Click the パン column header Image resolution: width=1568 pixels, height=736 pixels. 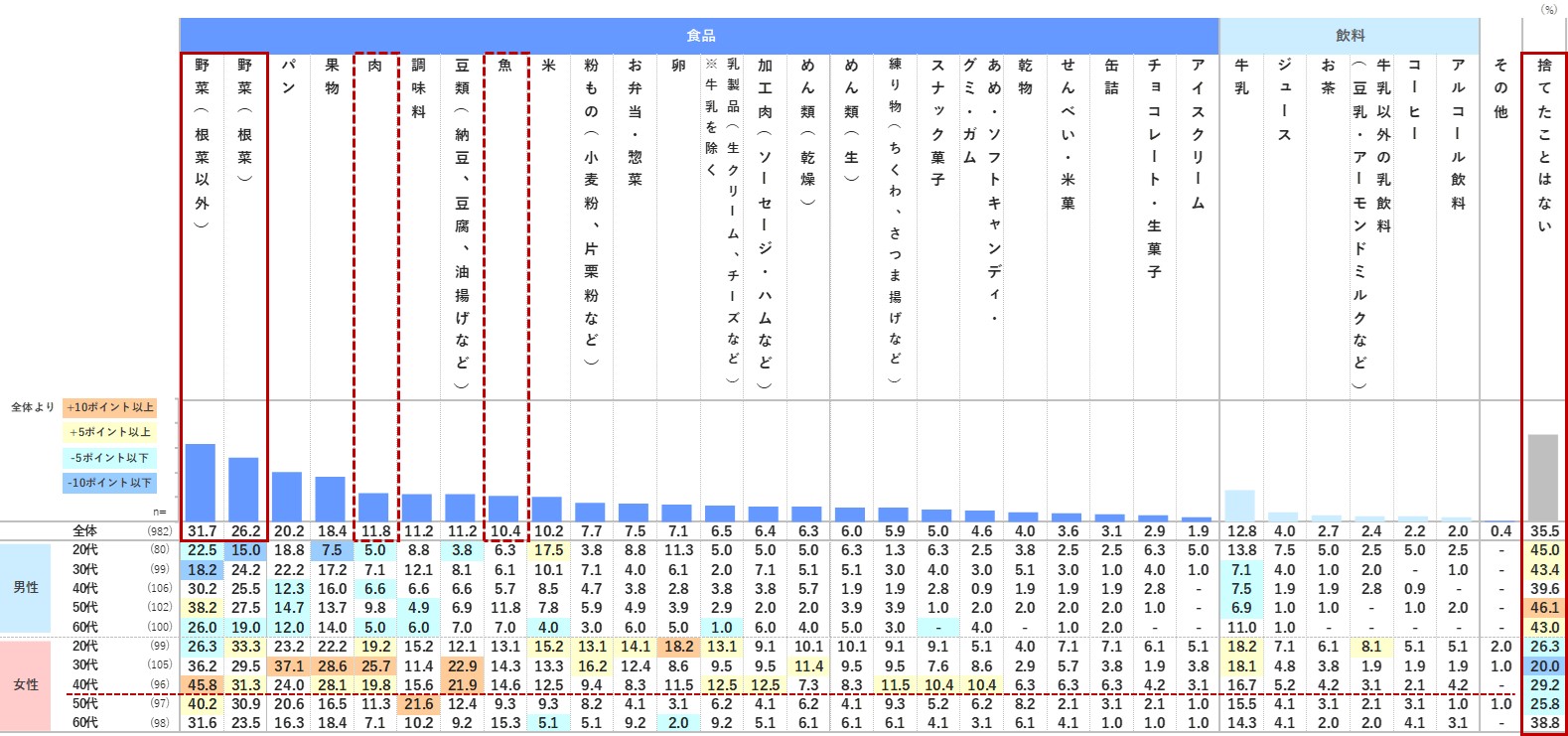coord(288,76)
